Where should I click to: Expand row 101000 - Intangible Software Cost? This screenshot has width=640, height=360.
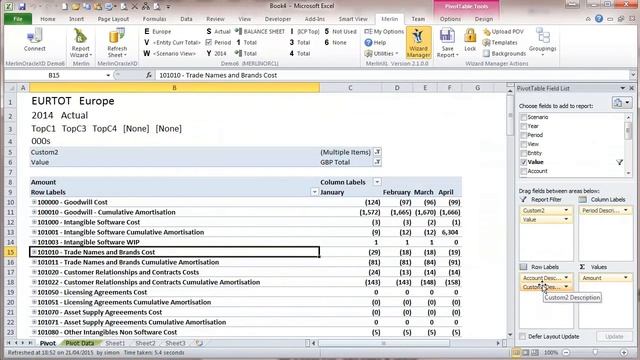pos(34,222)
